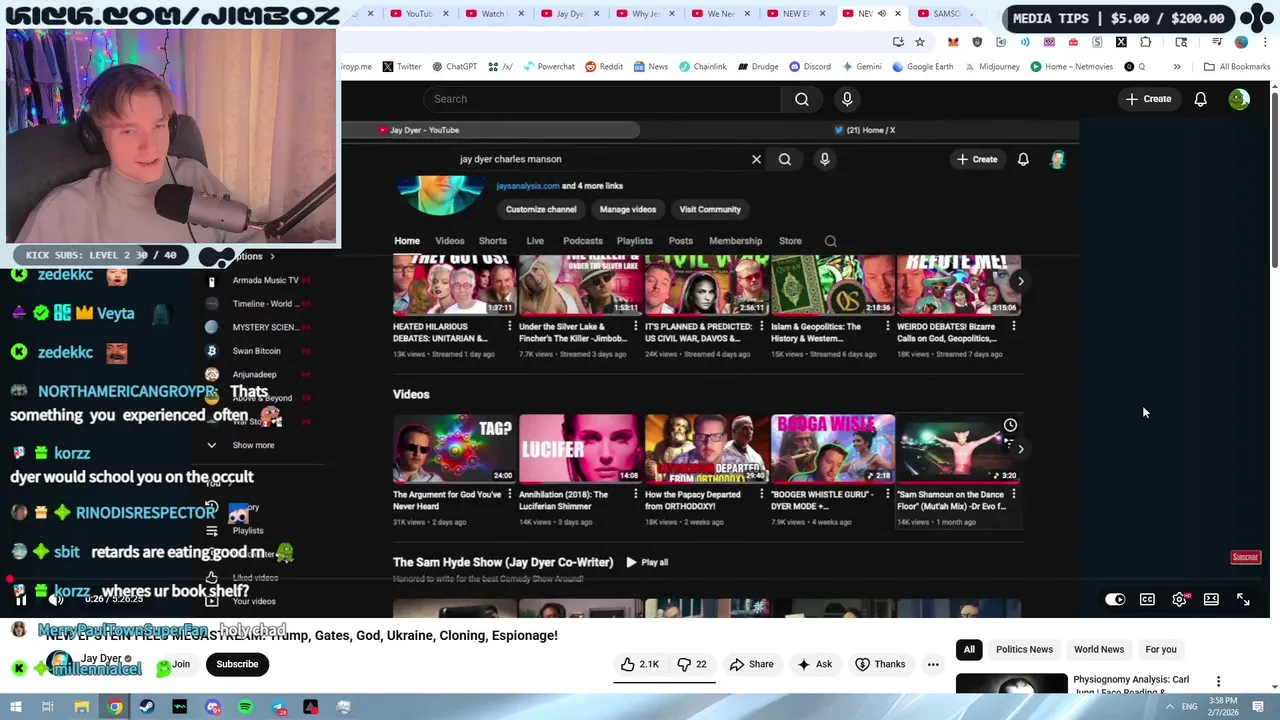
Task: Toggle closed captions CC button
Action: (x=1147, y=599)
